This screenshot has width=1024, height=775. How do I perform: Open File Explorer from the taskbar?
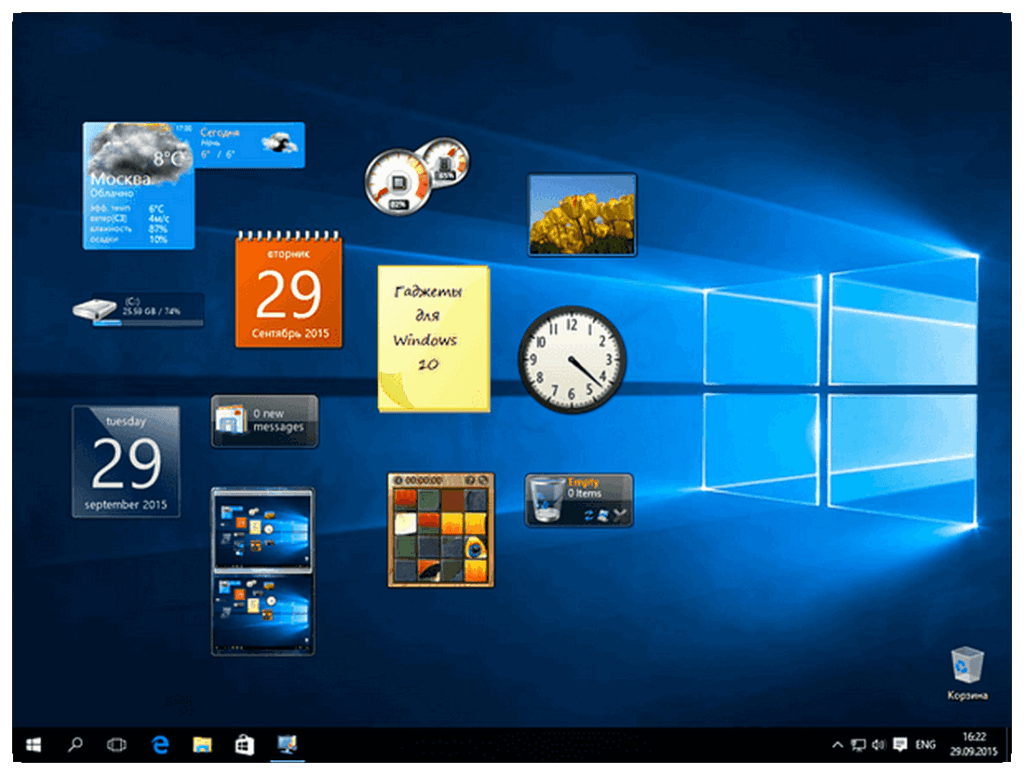202,744
